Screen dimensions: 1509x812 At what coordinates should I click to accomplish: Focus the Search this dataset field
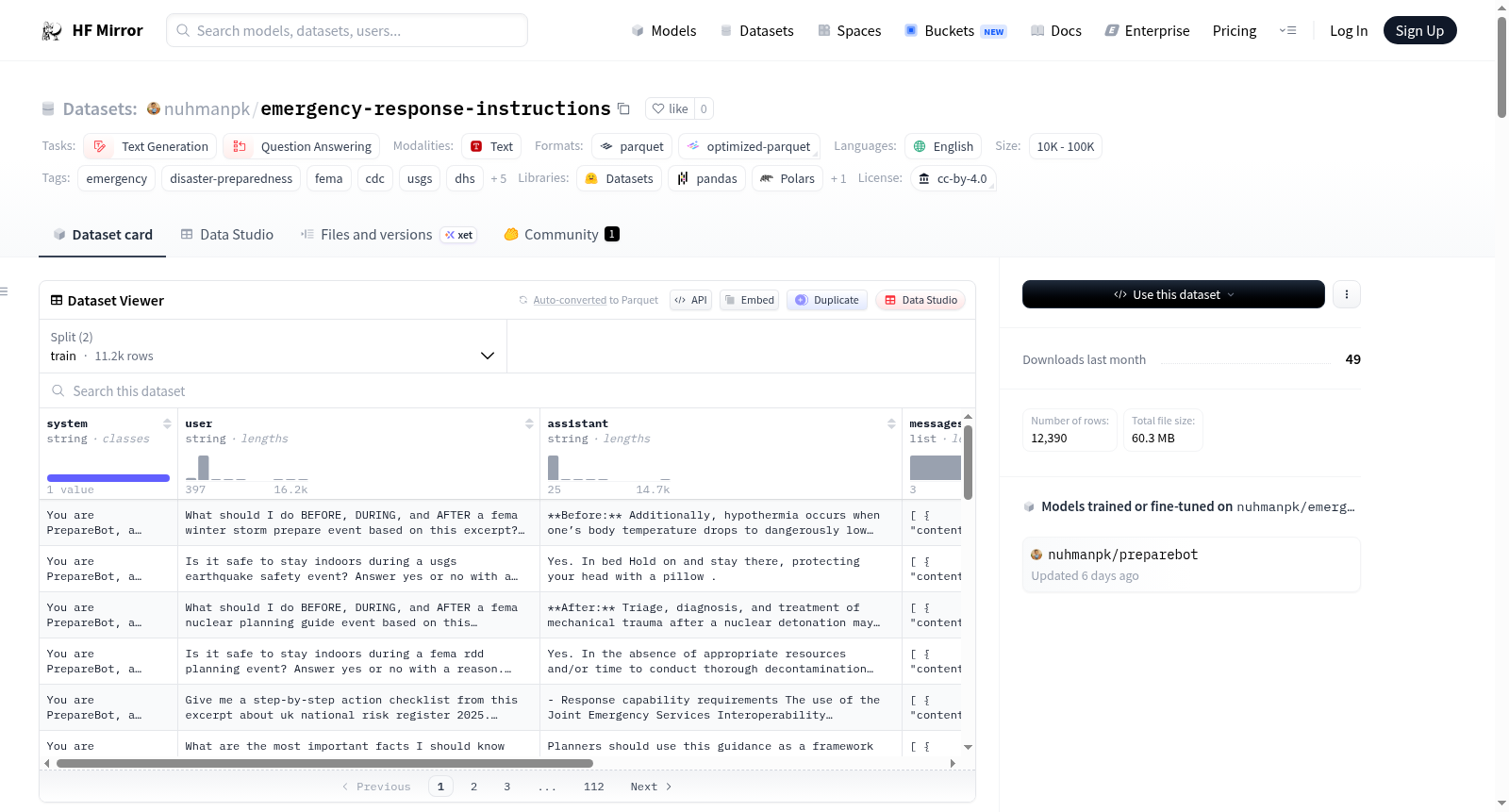click(507, 390)
